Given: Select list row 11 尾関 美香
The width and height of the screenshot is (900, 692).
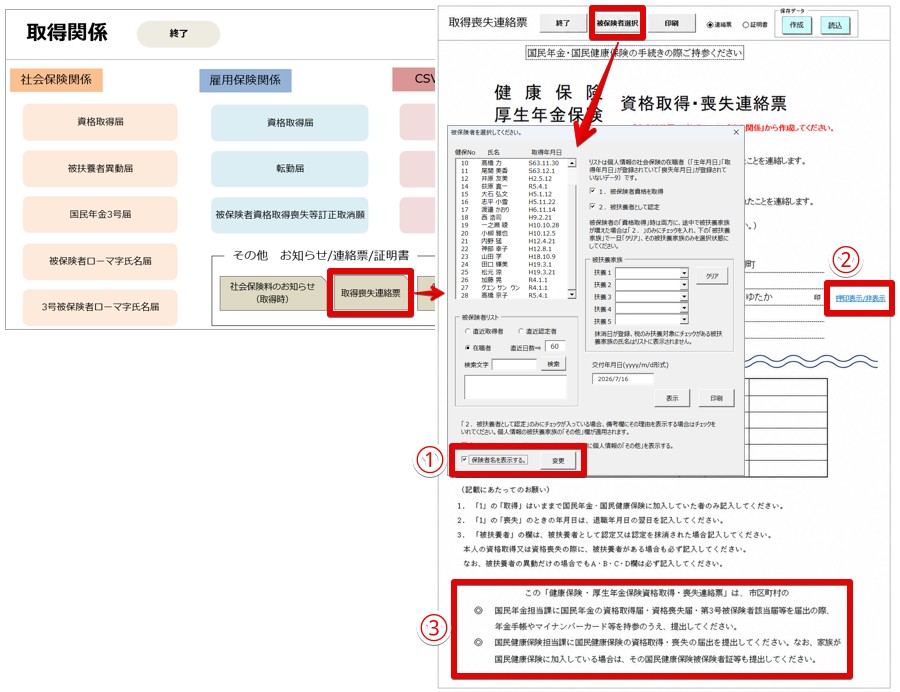Looking at the screenshot, I should pos(511,171).
